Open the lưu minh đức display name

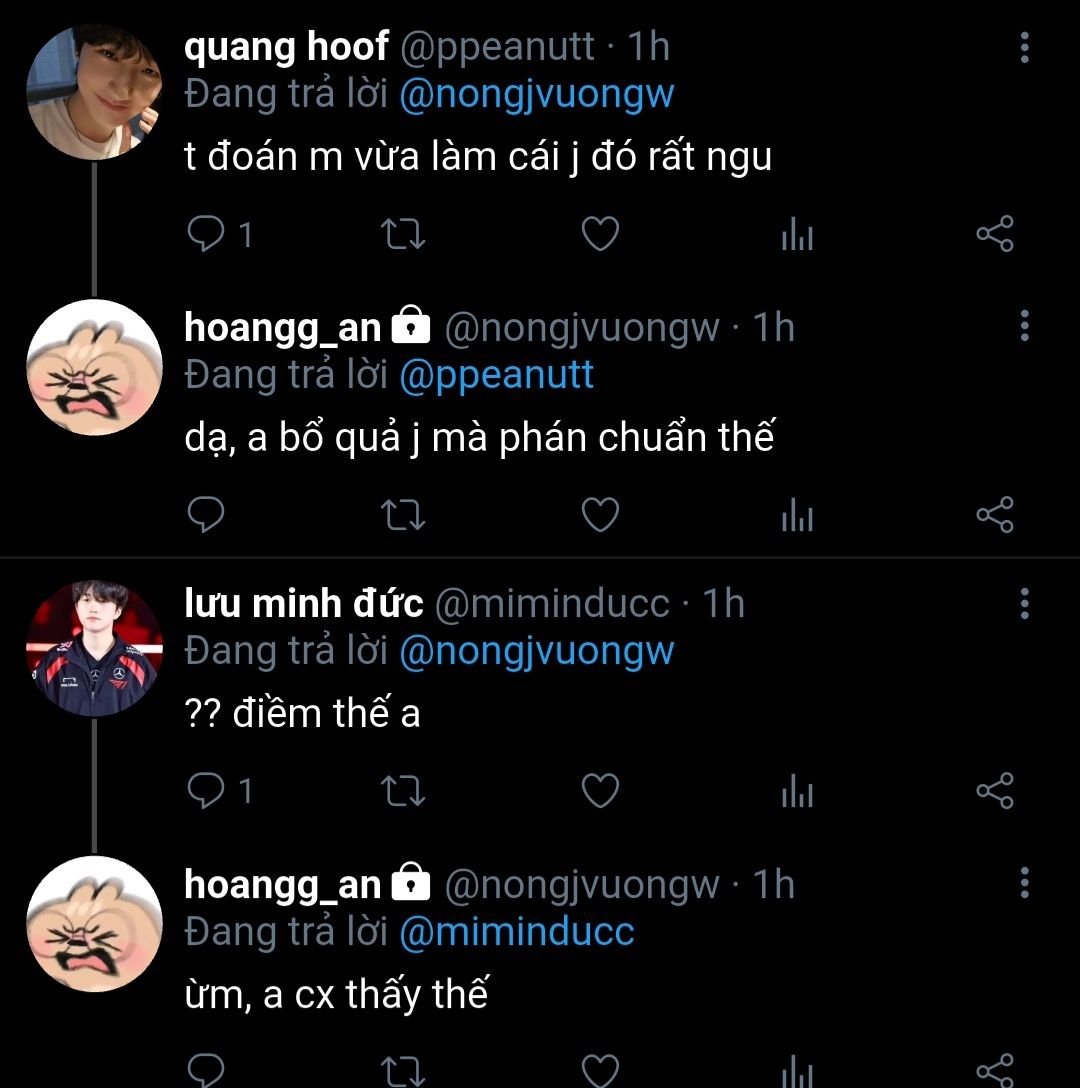(304, 604)
